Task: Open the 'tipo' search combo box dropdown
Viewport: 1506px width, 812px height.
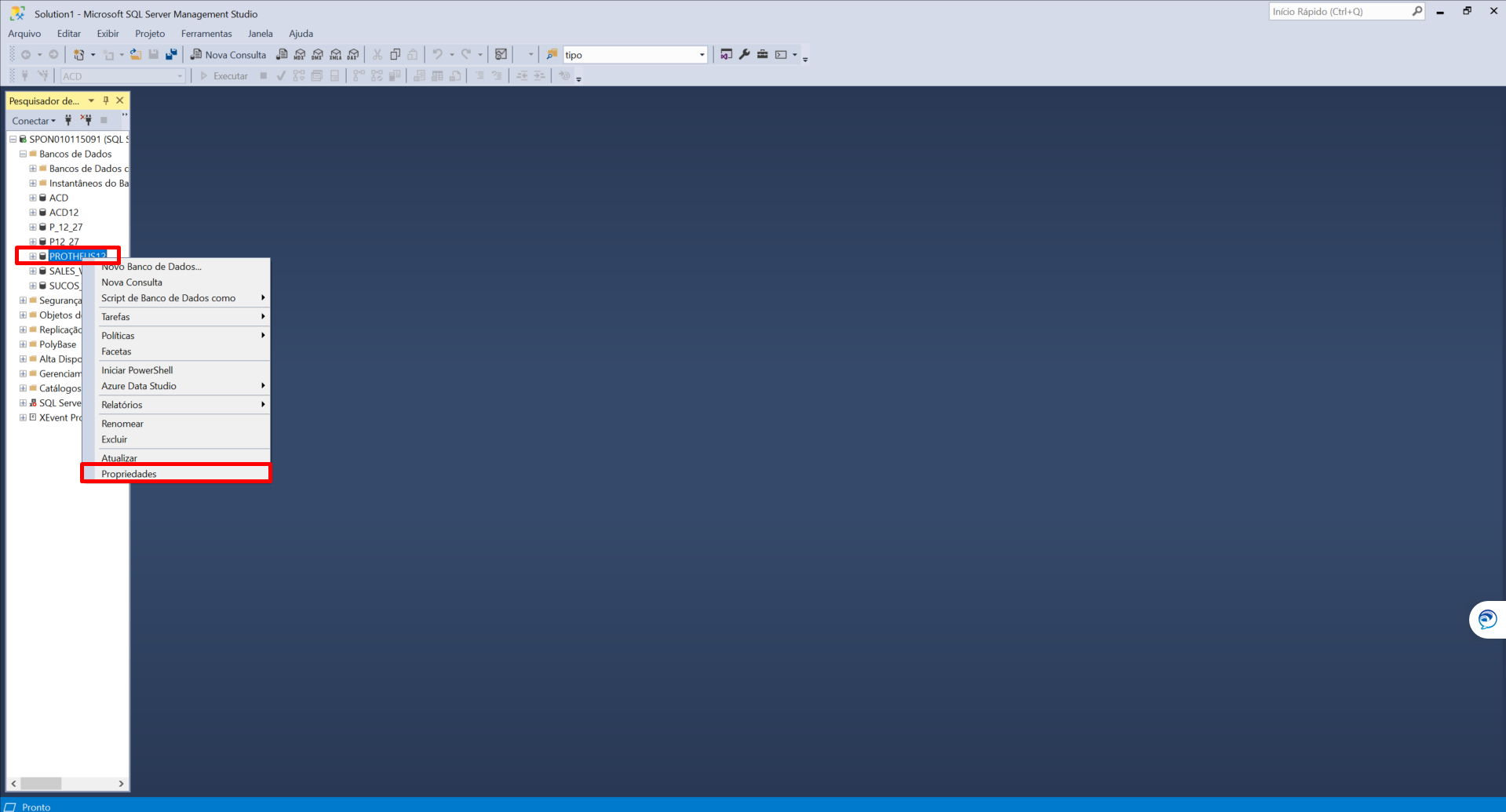Action: tap(702, 55)
